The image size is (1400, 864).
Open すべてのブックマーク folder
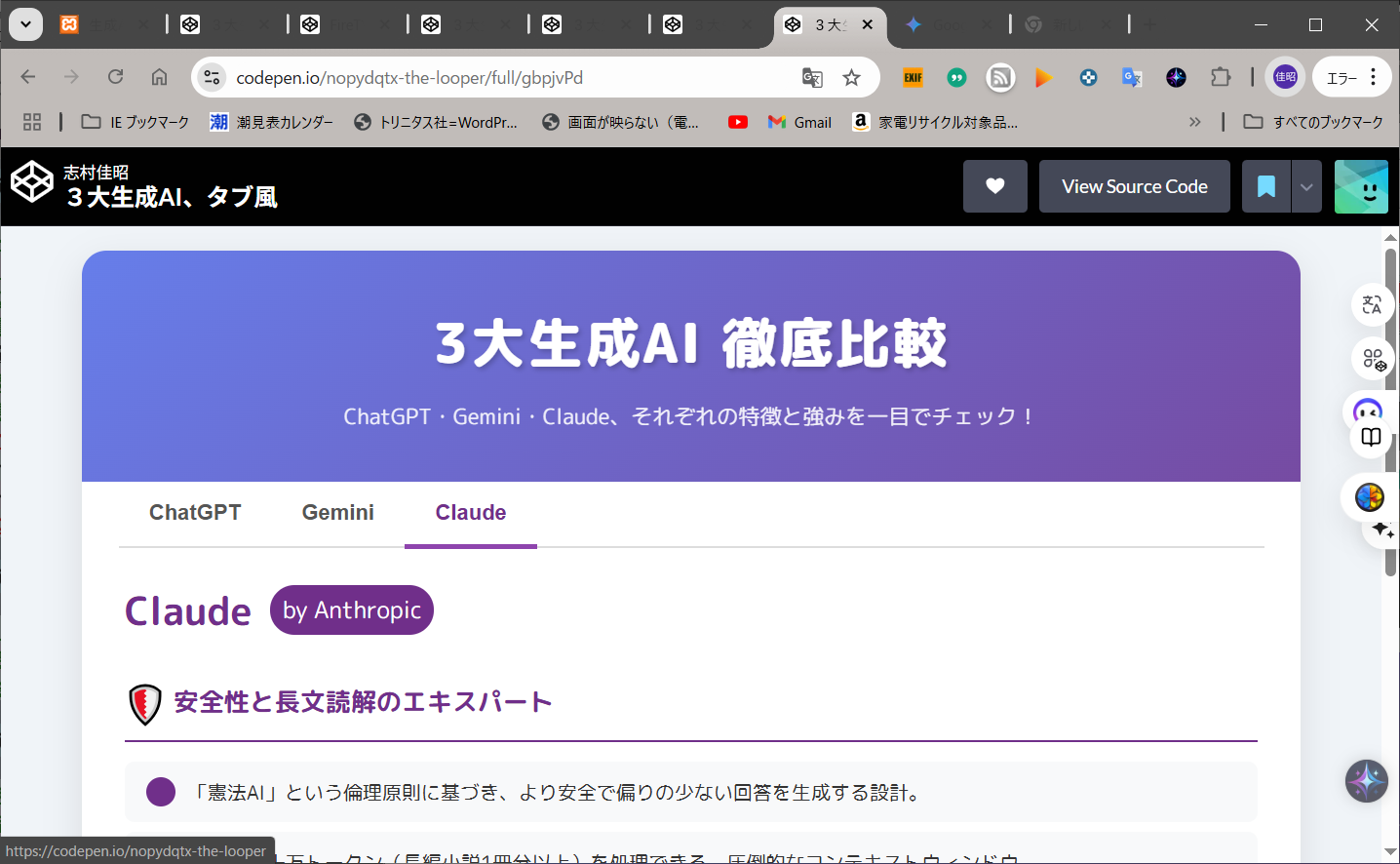[x=1313, y=122]
